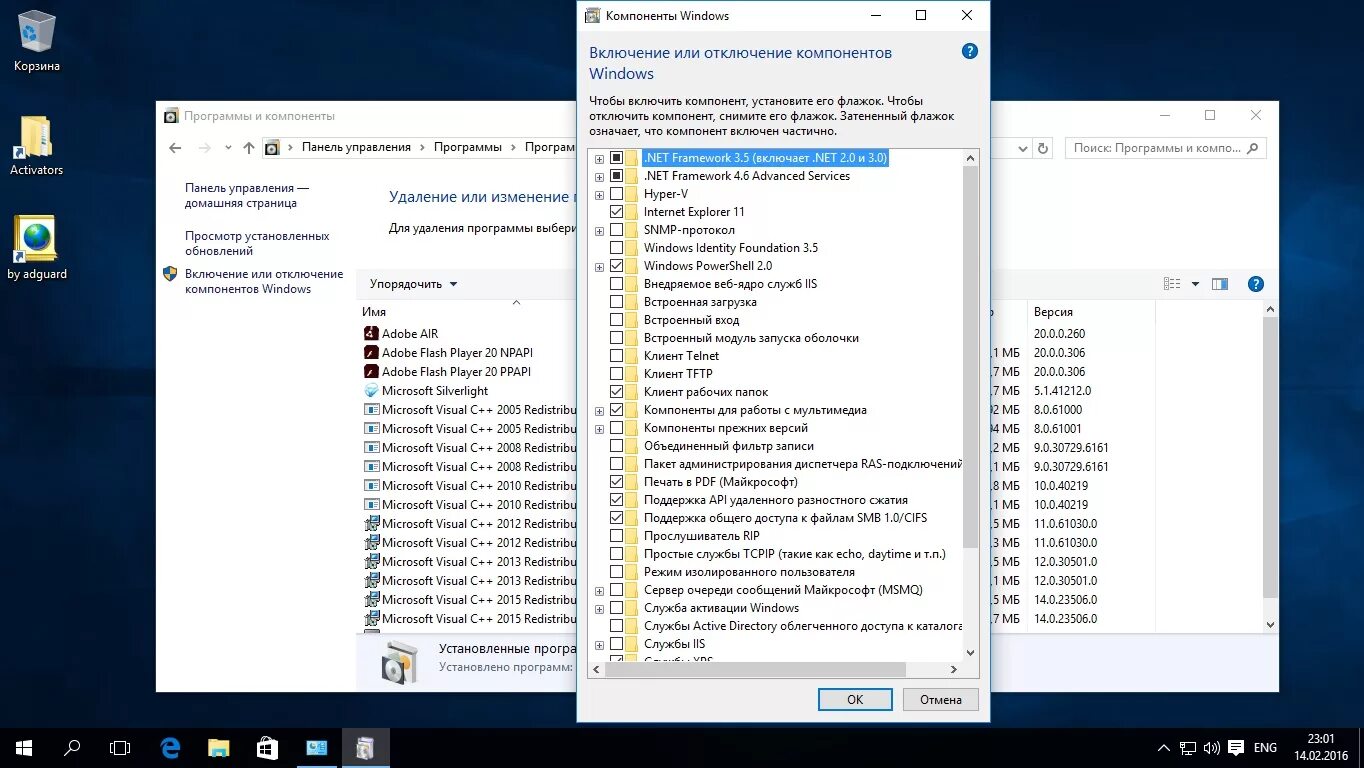Select Служба активации Windows tree item
The height and width of the screenshot is (768, 1364).
coord(721,608)
